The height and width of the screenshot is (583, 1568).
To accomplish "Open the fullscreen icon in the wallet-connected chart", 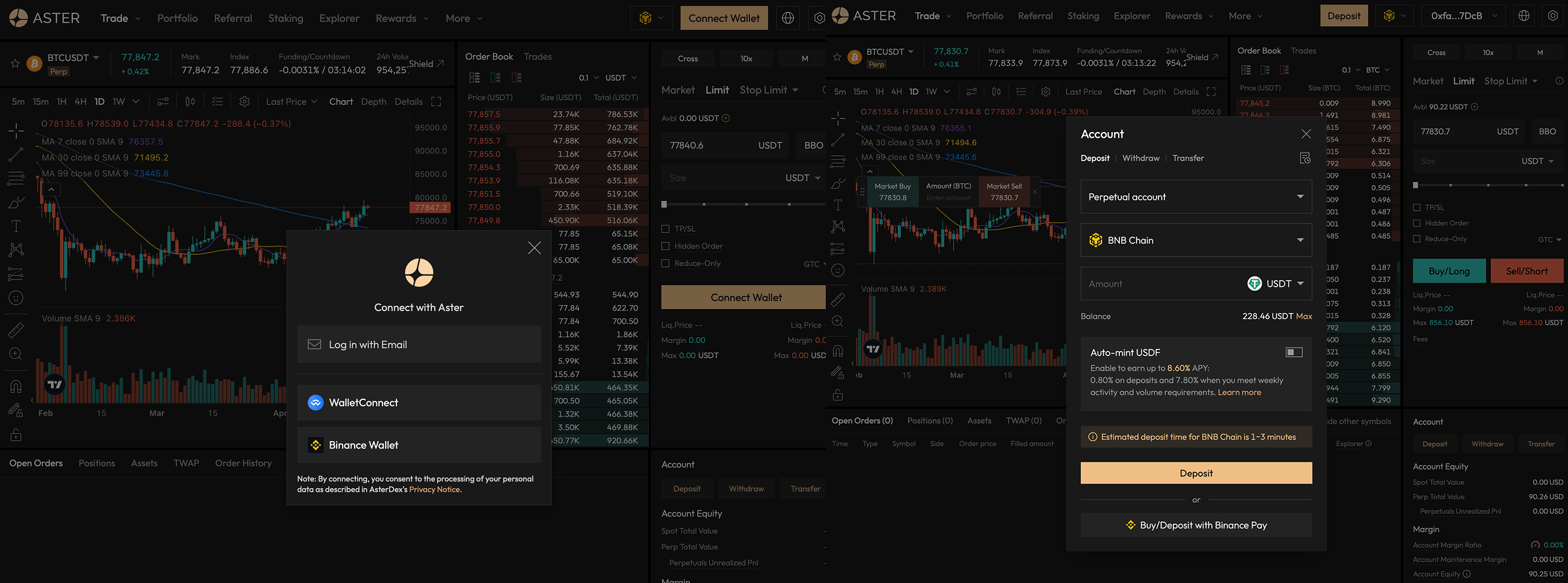I will click(1211, 92).
